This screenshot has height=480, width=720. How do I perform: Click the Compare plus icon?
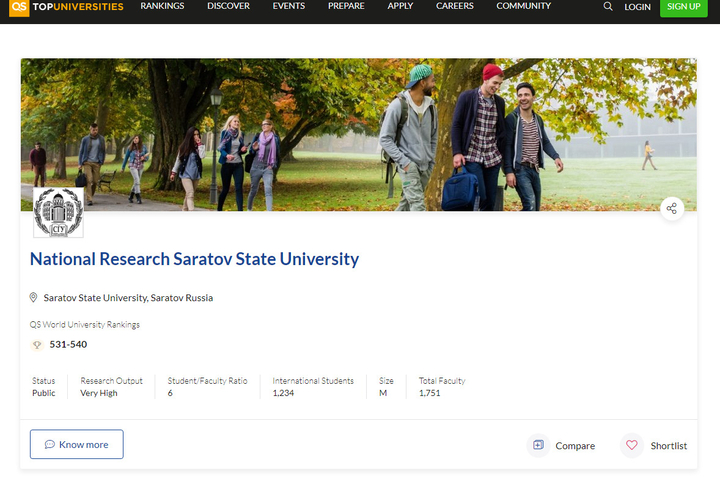(538, 445)
